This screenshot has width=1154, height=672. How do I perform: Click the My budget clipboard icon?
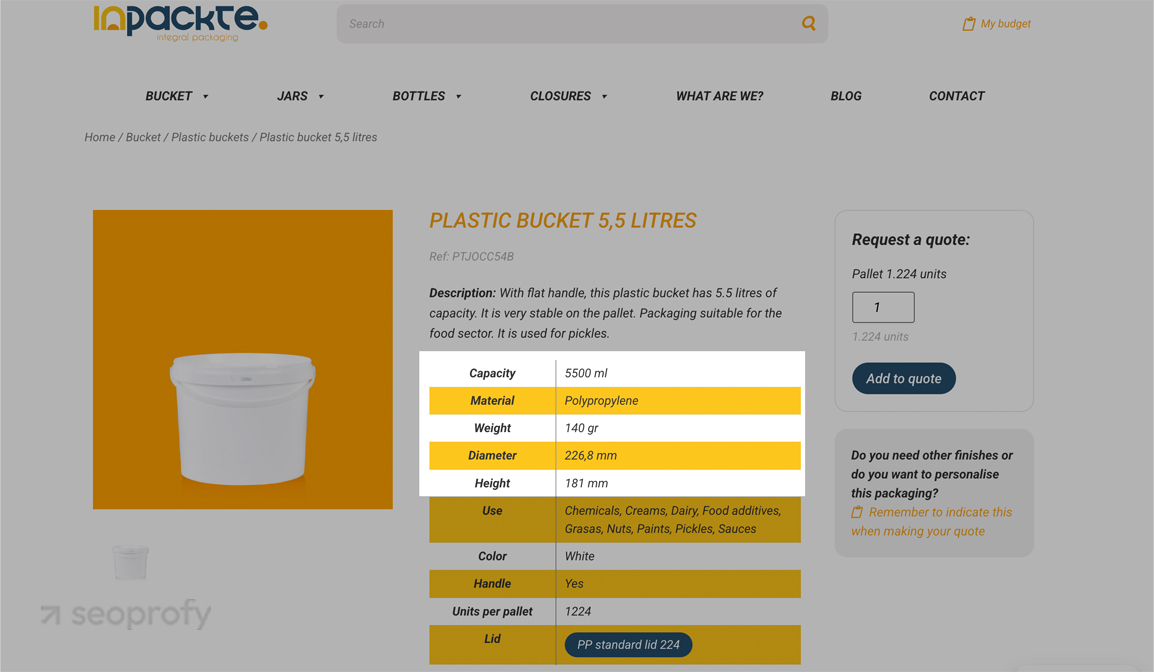click(x=968, y=24)
